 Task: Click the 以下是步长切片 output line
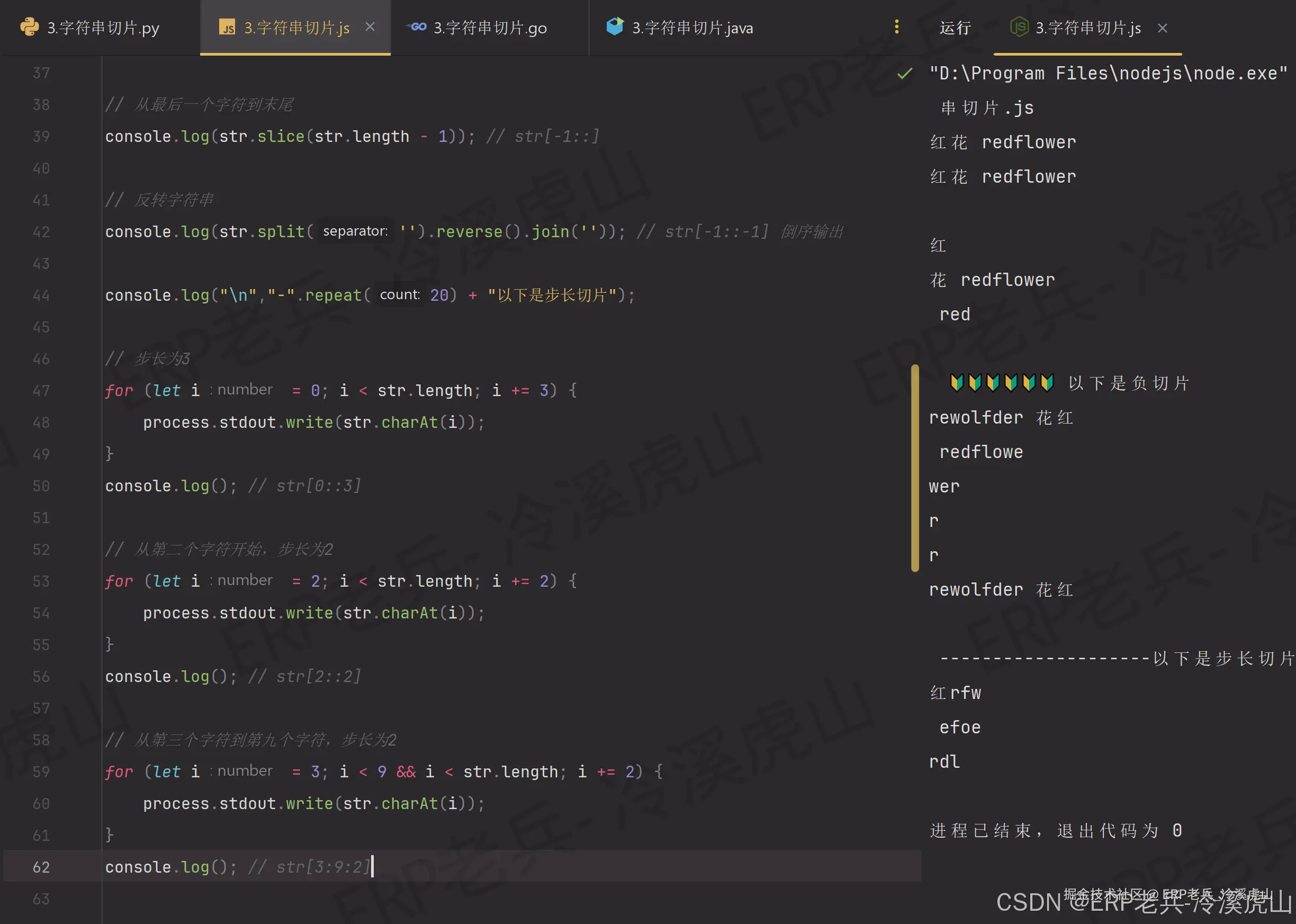[1117, 658]
